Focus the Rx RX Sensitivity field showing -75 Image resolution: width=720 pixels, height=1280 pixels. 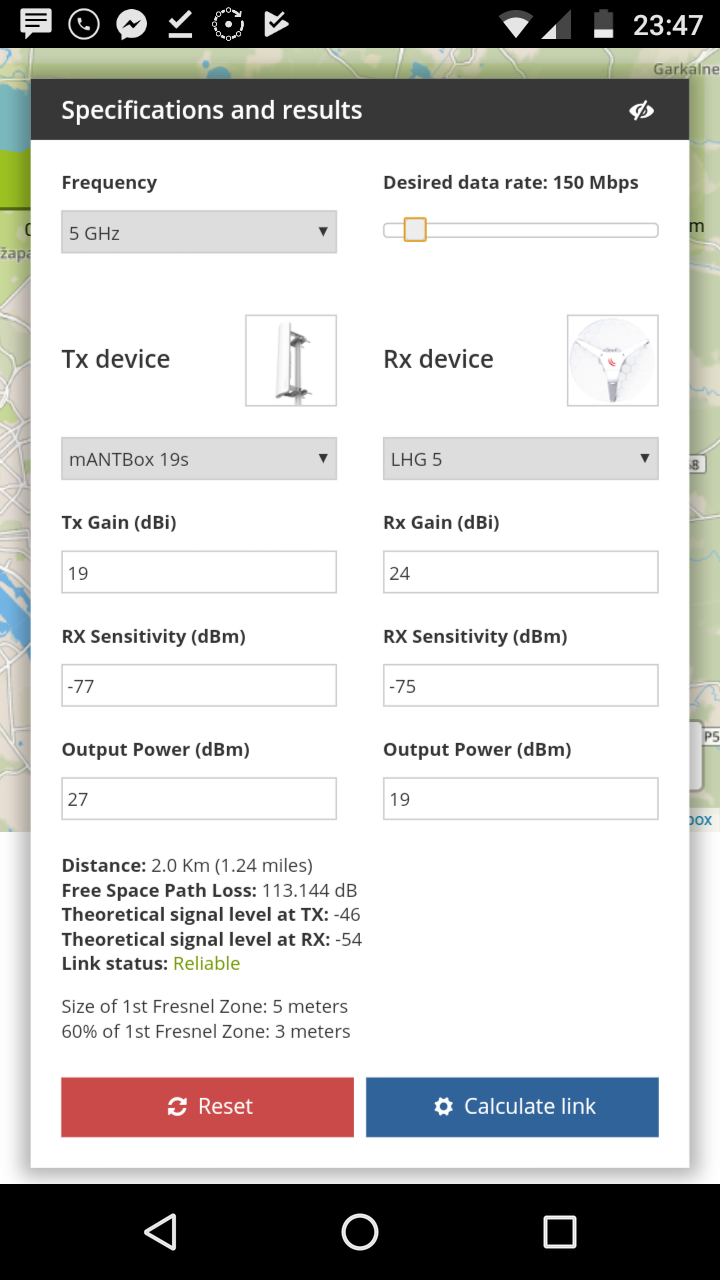521,685
